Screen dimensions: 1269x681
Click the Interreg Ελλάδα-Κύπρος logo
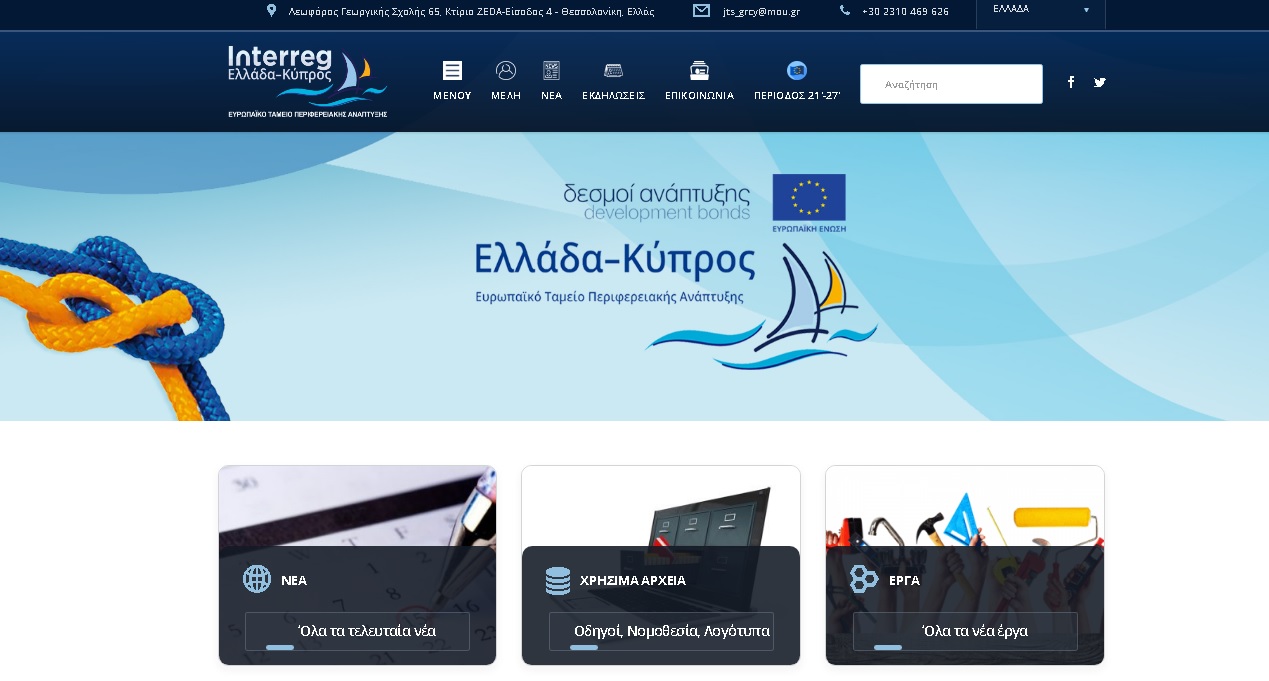(307, 81)
